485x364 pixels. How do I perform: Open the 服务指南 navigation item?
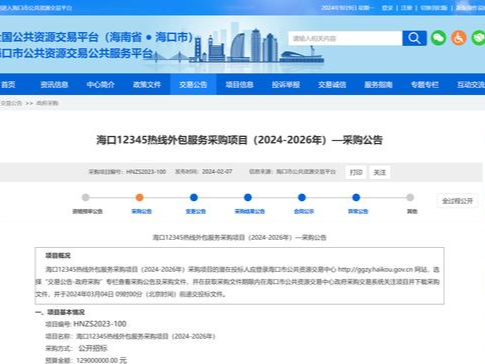379,85
